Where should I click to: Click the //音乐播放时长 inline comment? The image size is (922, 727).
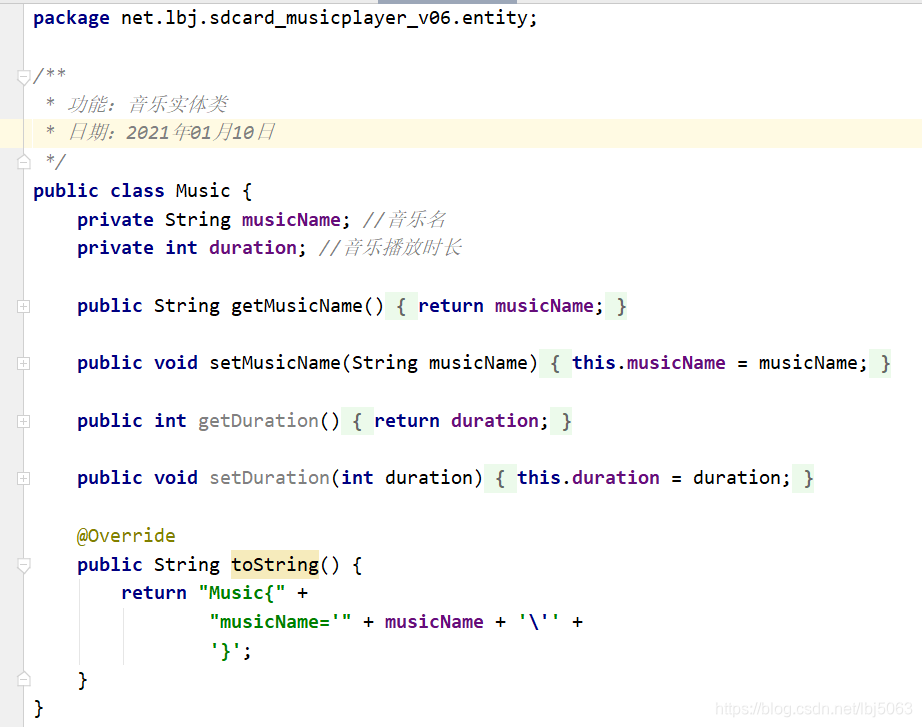click(390, 248)
